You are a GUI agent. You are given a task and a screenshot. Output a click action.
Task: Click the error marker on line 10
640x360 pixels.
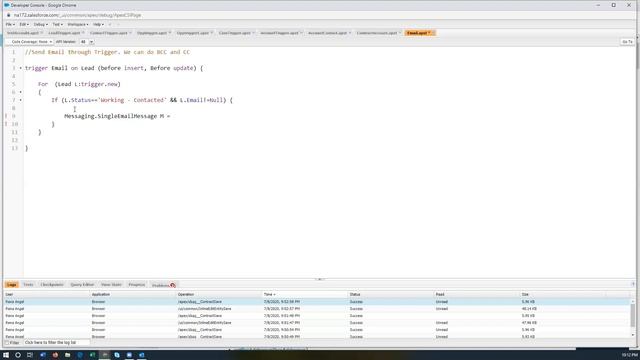6,124
